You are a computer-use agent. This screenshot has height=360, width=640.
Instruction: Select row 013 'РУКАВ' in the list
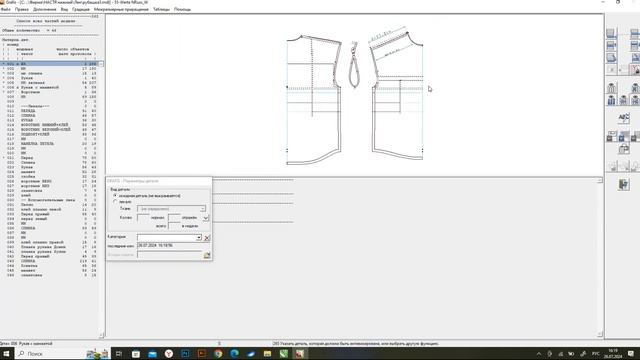(49, 120)
